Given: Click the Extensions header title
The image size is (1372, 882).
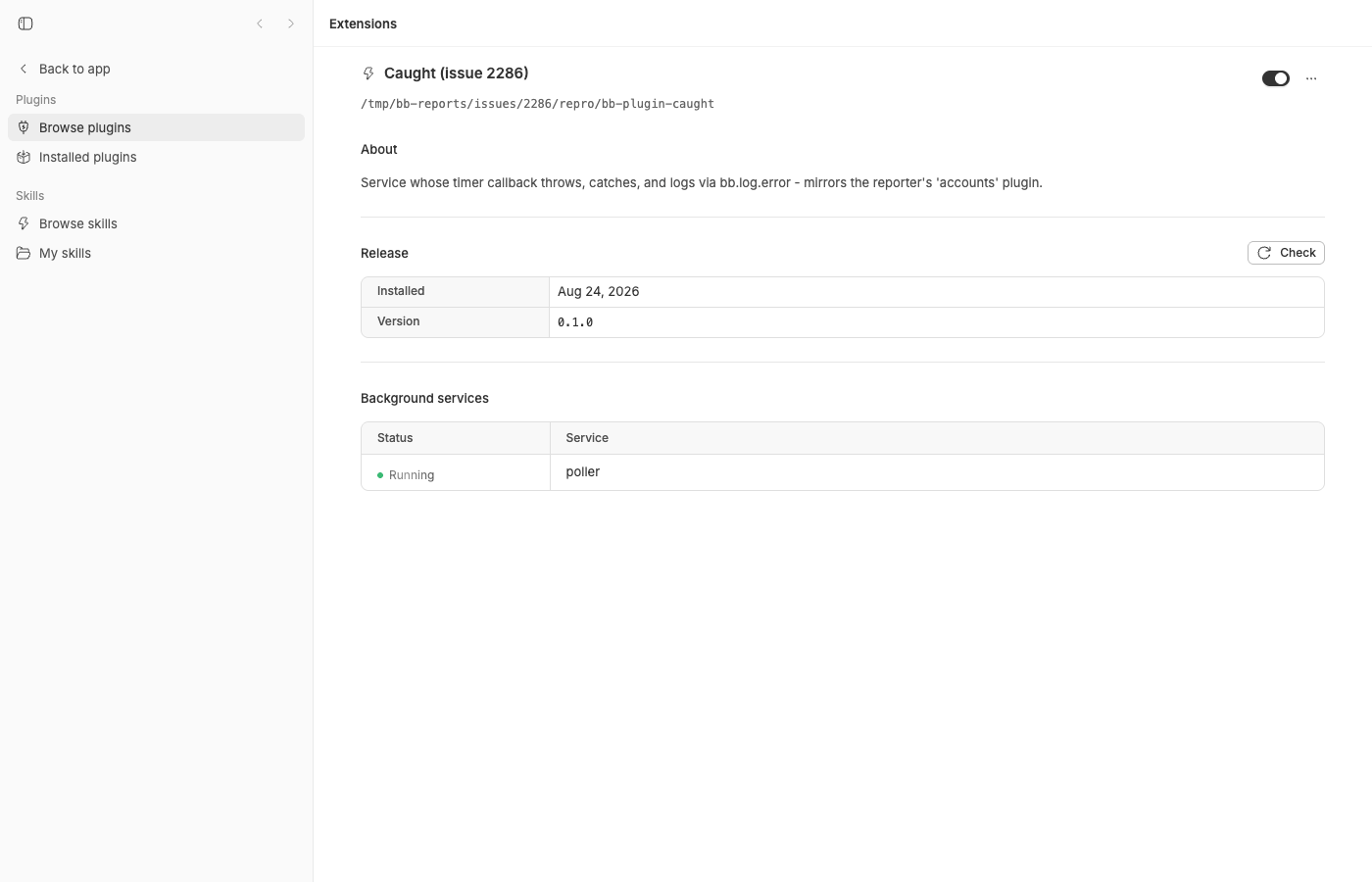Looking at the screenshot, I should click(x=363, y=24).
